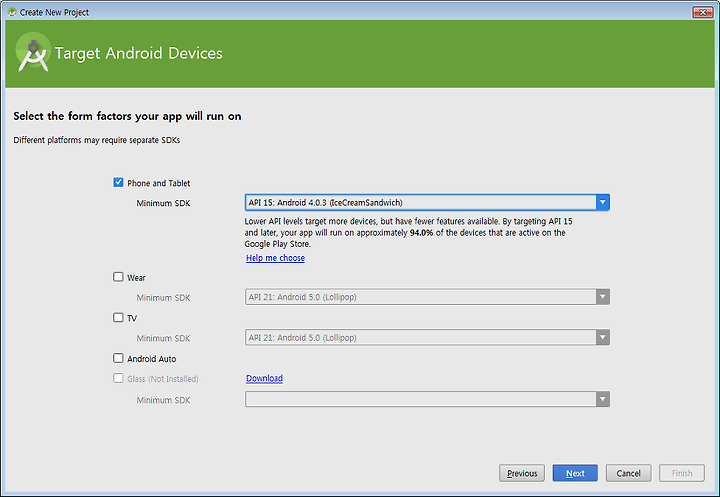Open the TV Minimum SDK dropdown
Screen dimensions: 720x497
(427, 337)
